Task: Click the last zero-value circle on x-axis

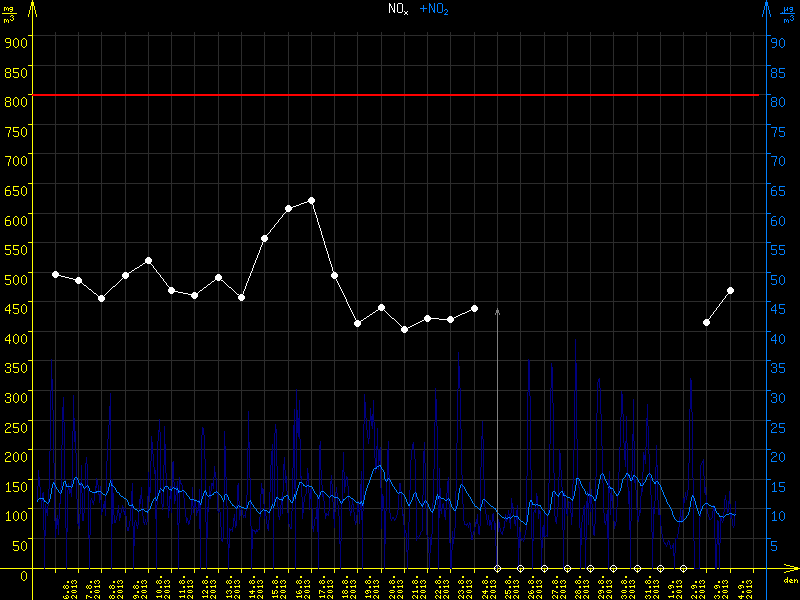Action: [x=684, y=569]
